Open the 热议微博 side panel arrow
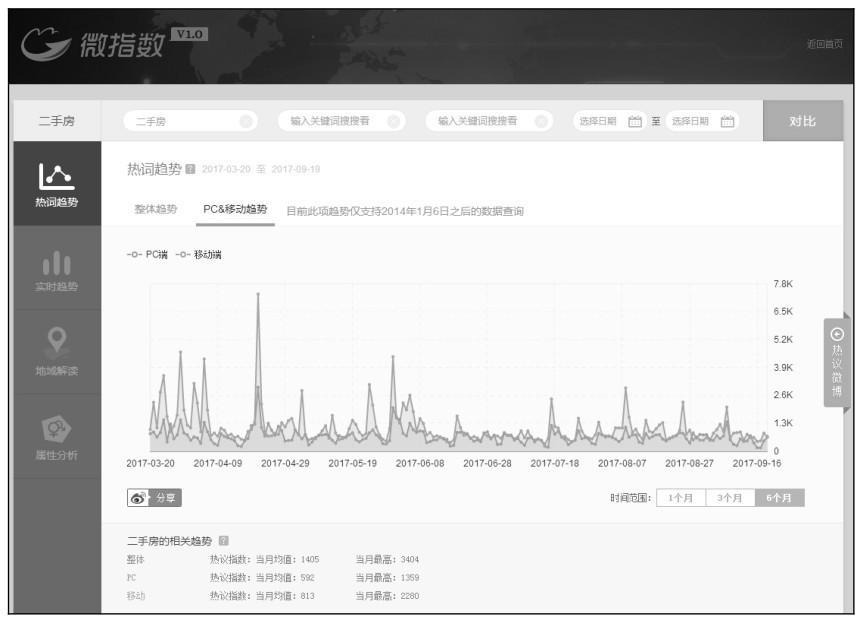The width and height of the screenshot is (861, 620). (x=837, y=334)
